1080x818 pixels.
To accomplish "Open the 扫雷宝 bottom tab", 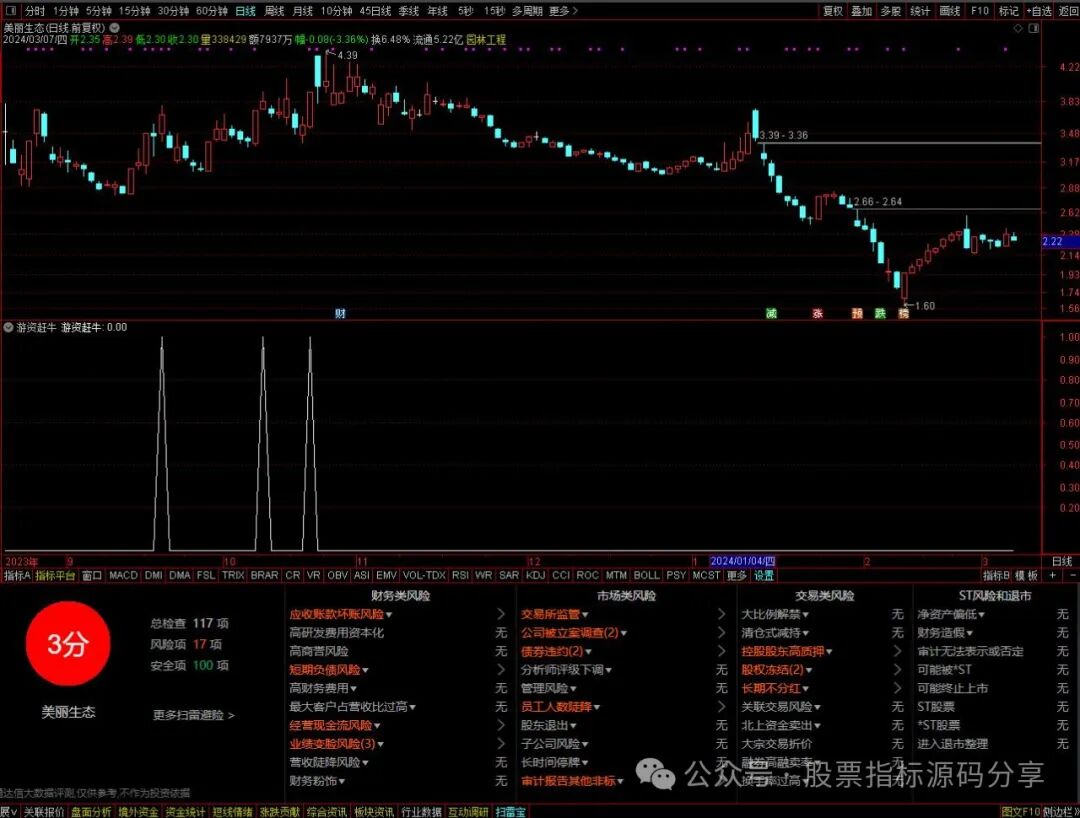I will [510, 812].
